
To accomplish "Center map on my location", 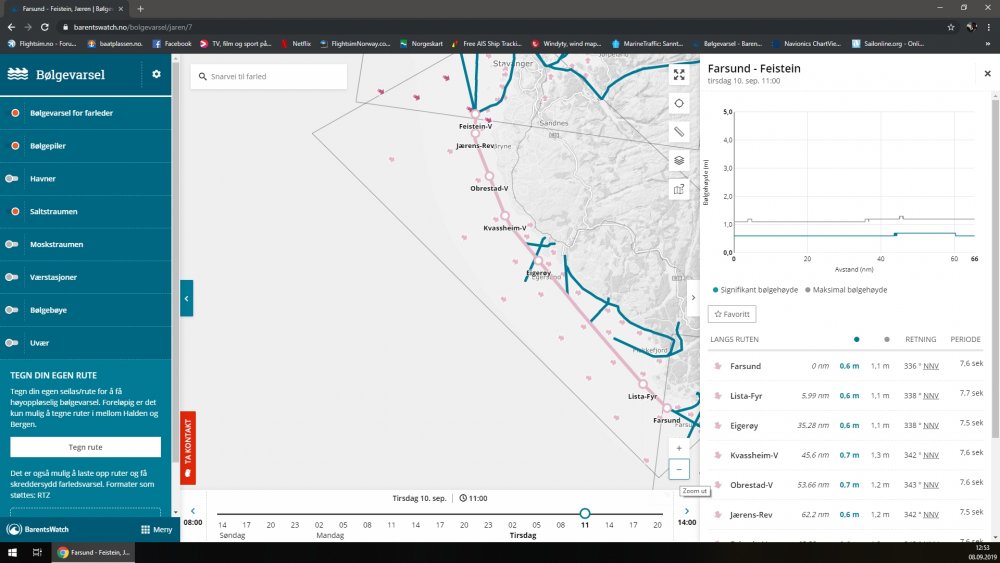I will (x=679, y=103).
